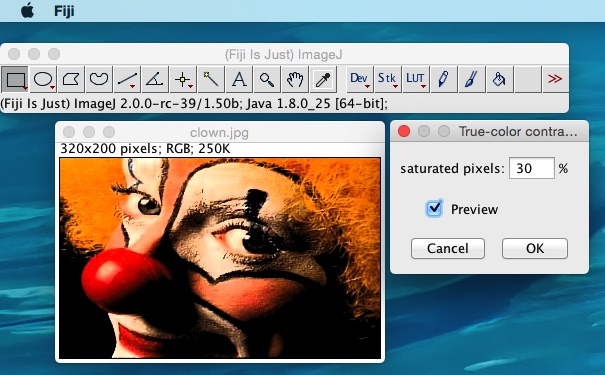
Task: Select the Text tool
Action: point(239,79)
